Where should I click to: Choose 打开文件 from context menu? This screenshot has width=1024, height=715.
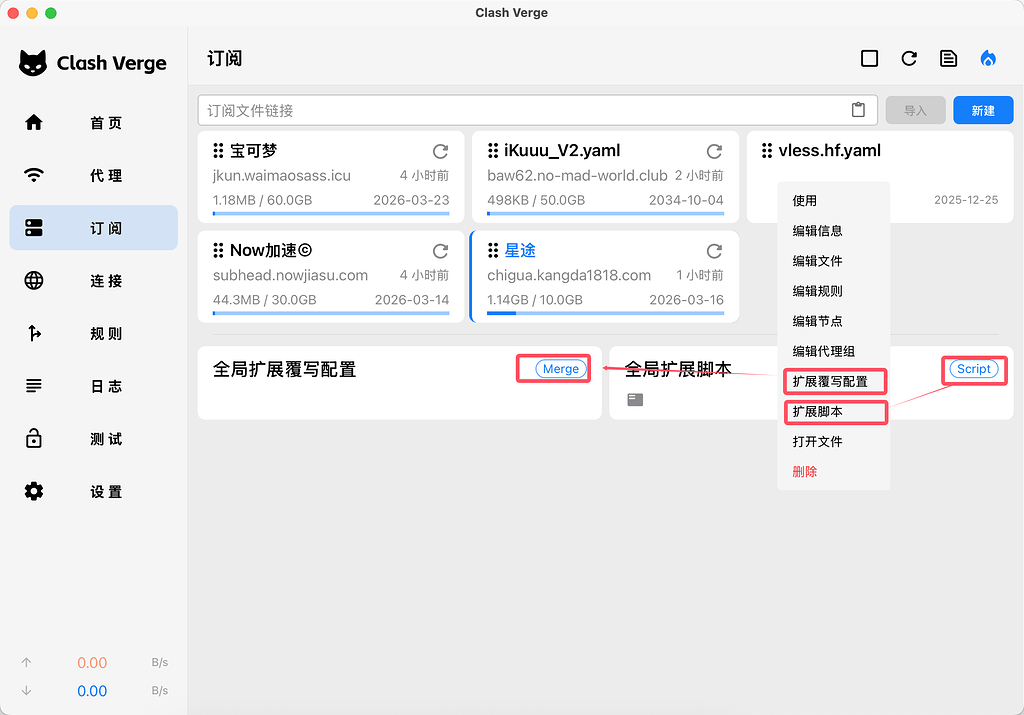pyautogui.click(x=834, y=441)
